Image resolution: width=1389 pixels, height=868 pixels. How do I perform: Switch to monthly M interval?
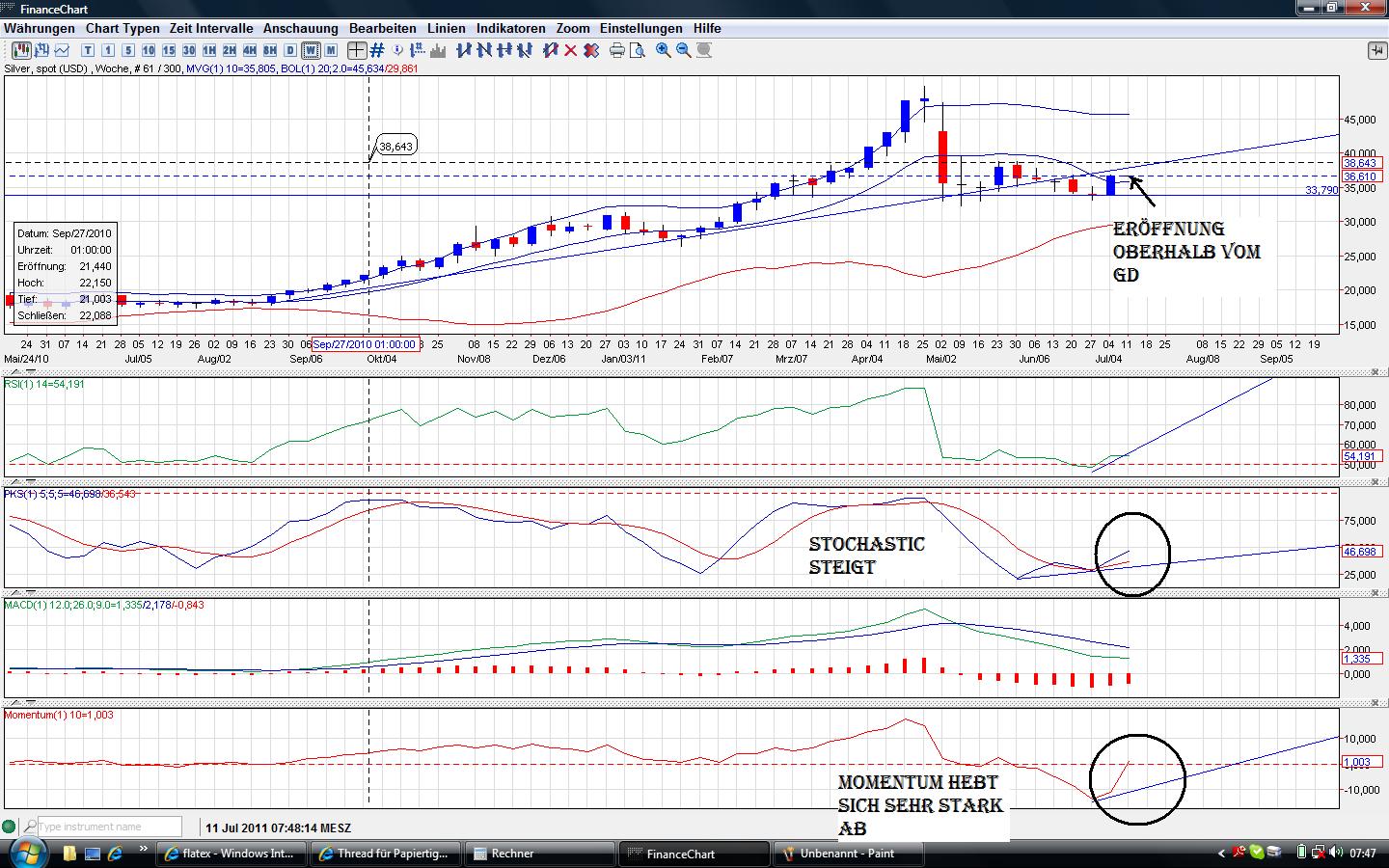331,50
